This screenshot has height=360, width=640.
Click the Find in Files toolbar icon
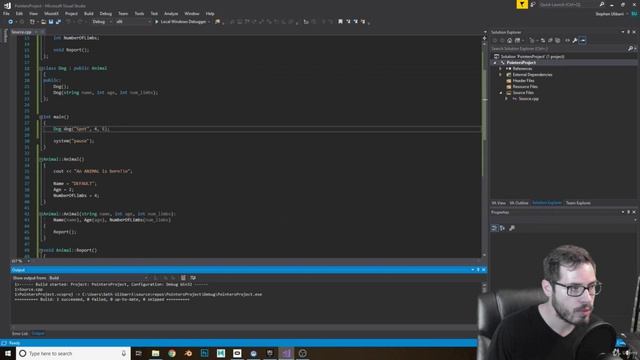tap(218, 22)
